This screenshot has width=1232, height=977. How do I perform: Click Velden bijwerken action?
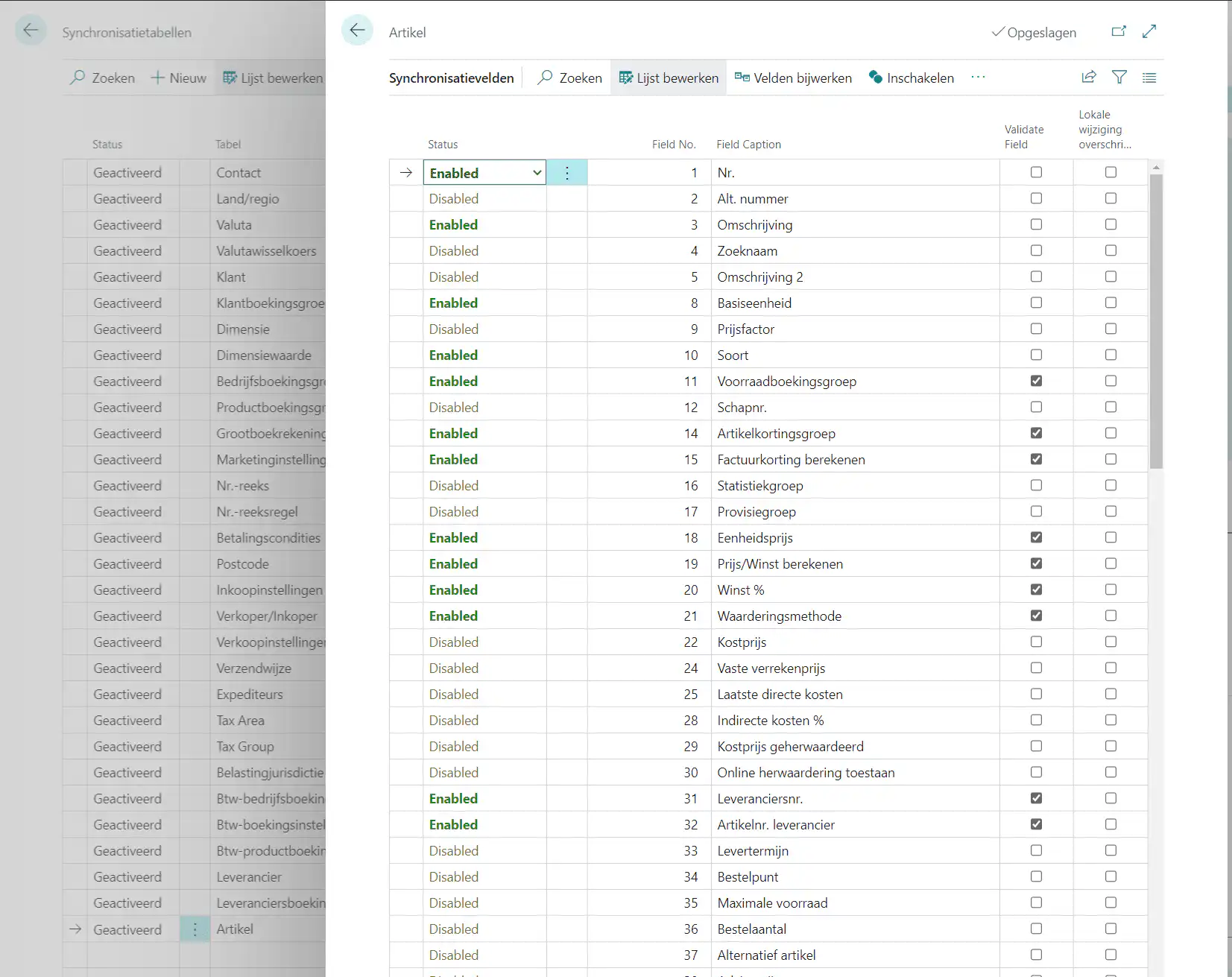pyautogui.click(x=793, y=78)
